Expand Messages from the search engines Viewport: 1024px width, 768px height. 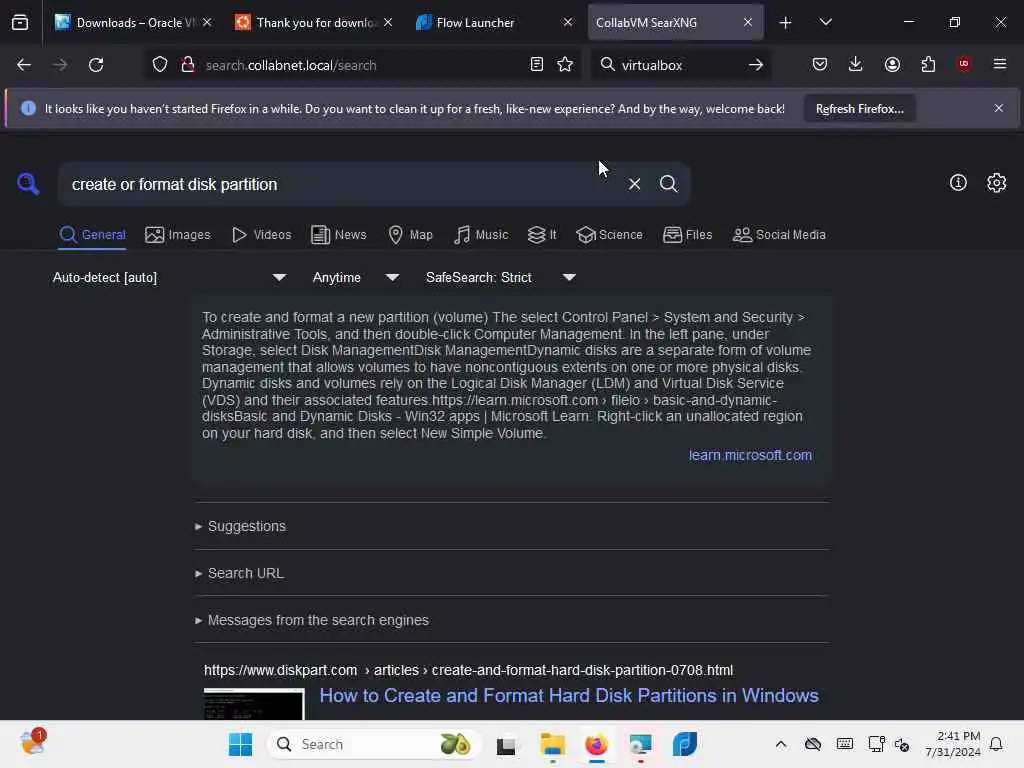coord(312,620)
